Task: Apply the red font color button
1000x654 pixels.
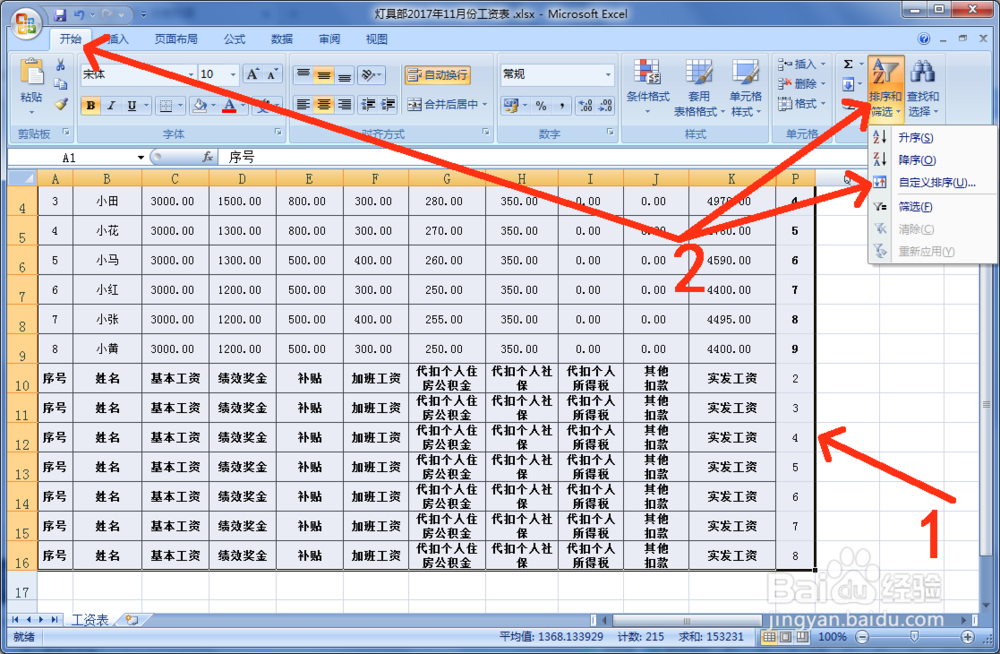Action: tap(229, 105)
